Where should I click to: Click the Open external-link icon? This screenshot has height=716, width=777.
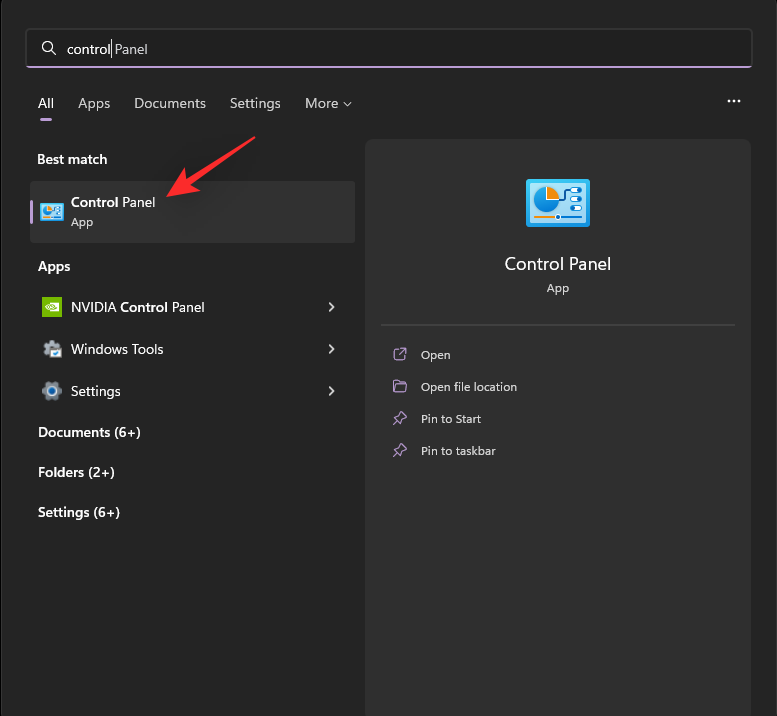point(400,355)
